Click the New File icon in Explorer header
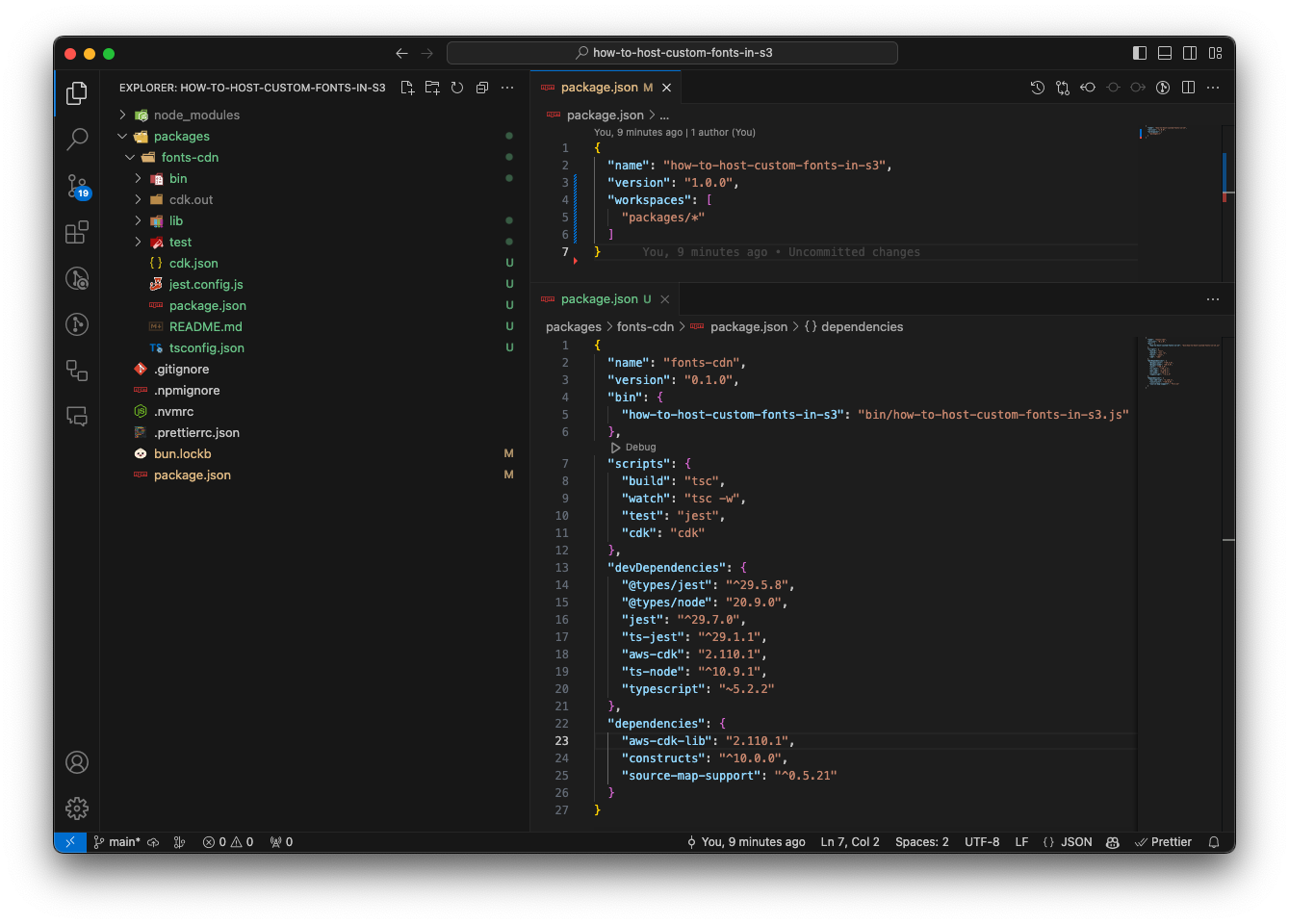The height and width of the screenshot is (924, 1289). (407, 88)
